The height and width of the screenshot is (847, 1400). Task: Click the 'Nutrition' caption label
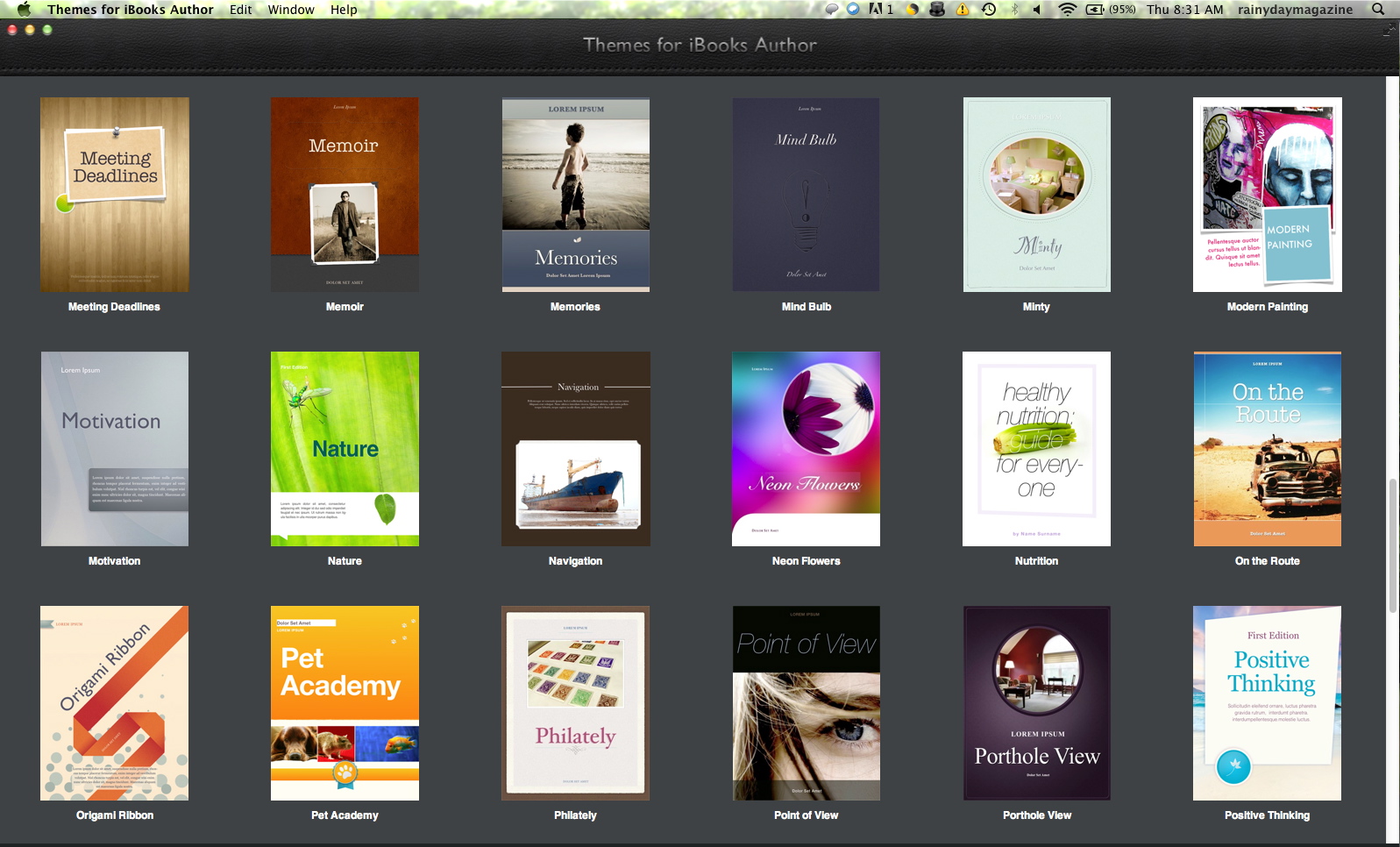1036,561
